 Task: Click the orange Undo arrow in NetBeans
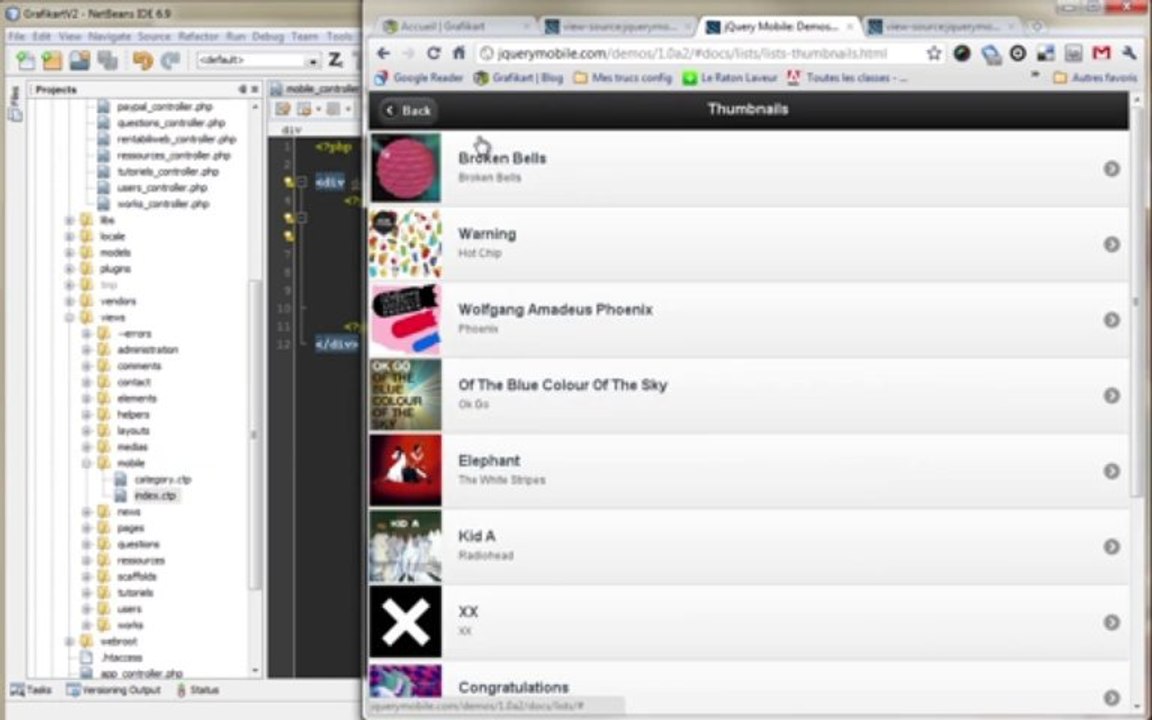point(143,60)
